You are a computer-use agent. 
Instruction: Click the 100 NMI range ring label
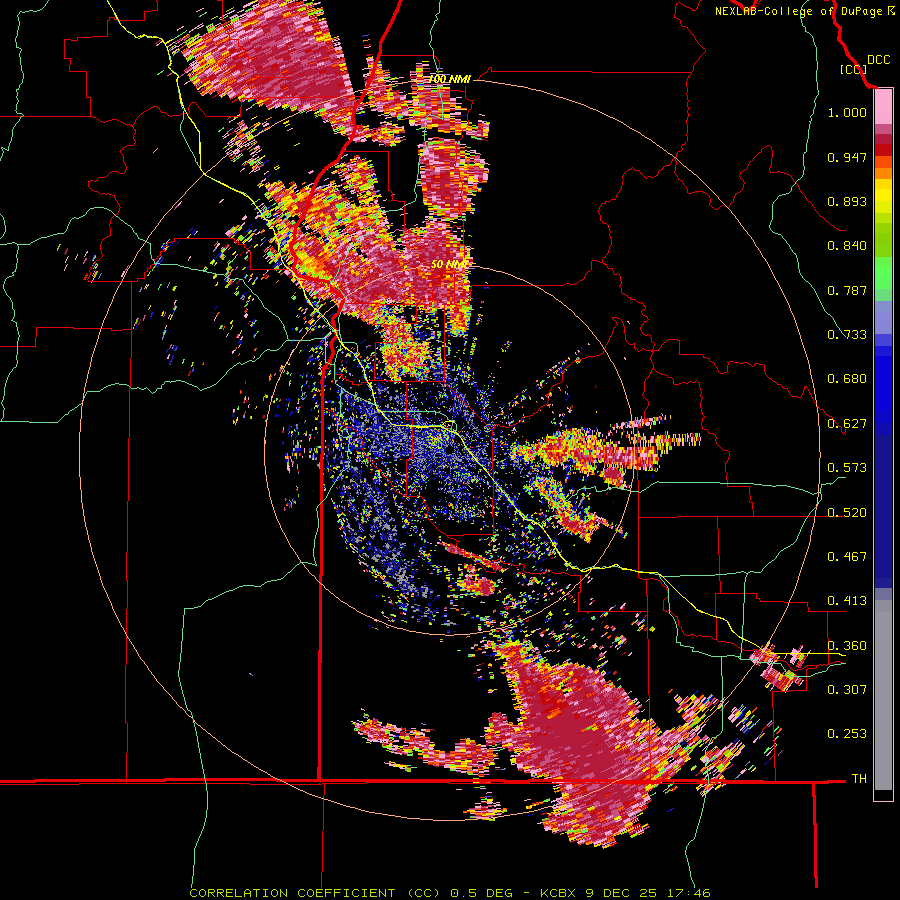(450, 79)
